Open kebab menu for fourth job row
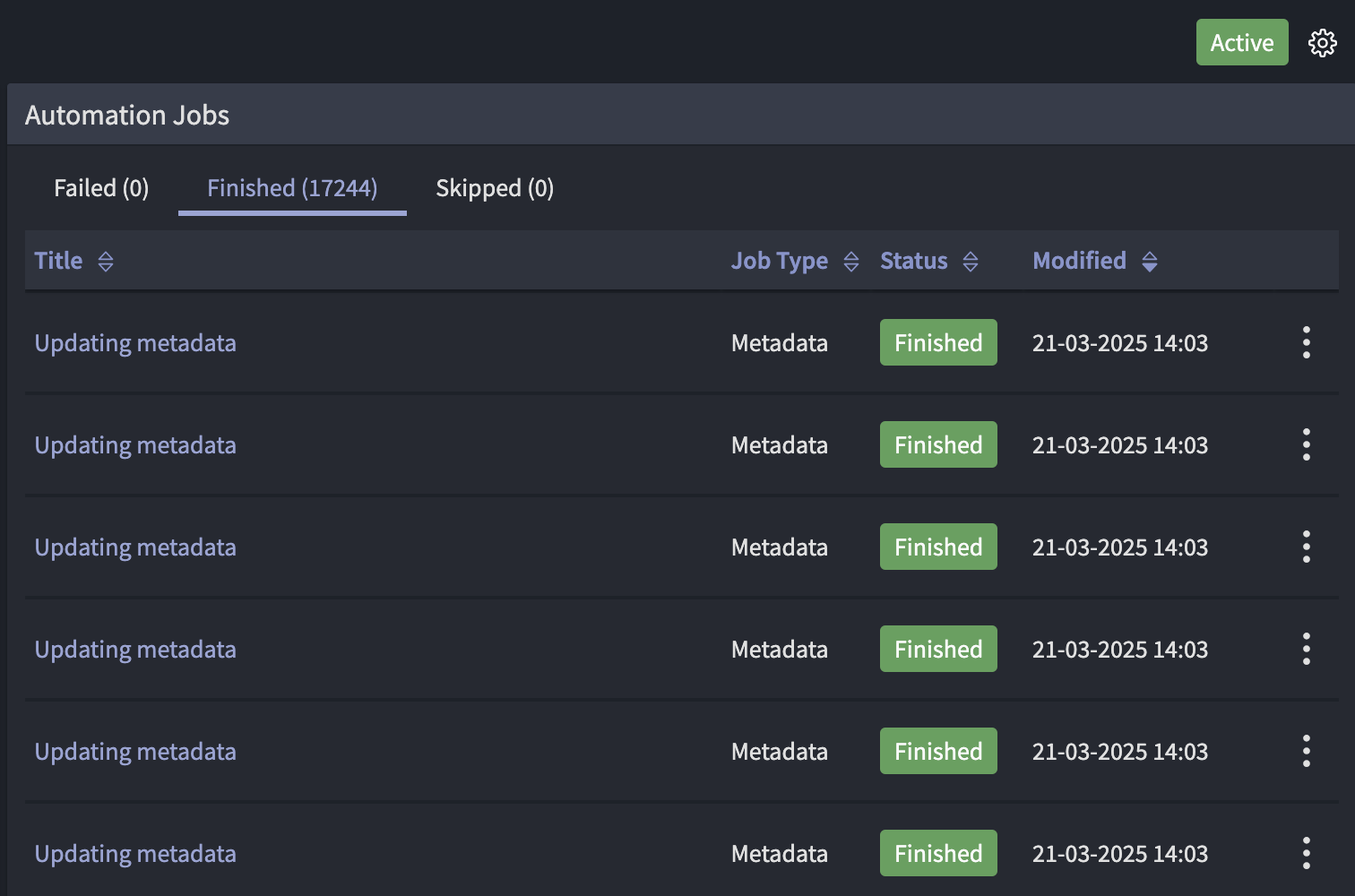This screenshot has width=1355, height=896. pos(1306,649)
